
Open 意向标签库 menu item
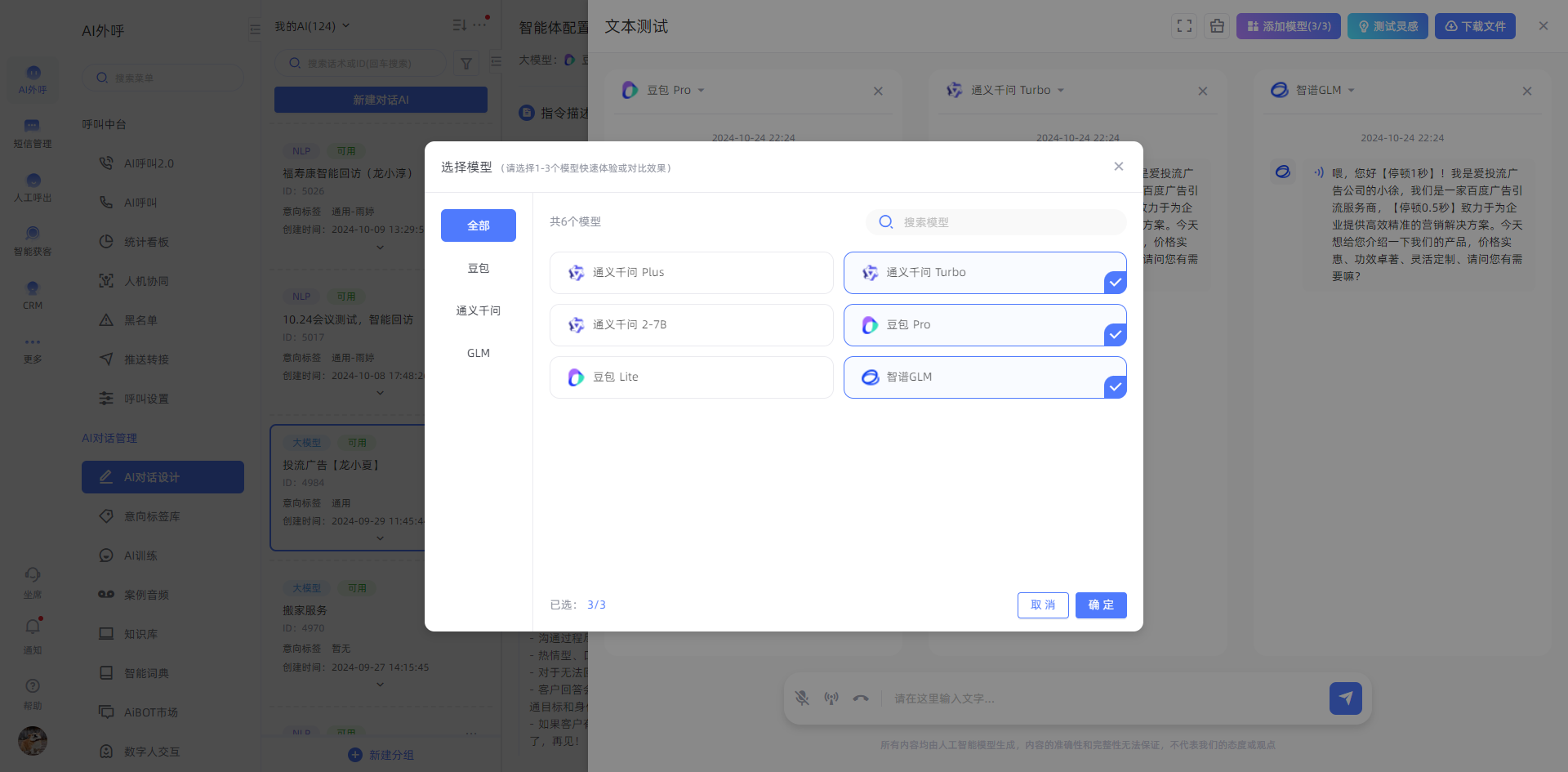point(163,516)
